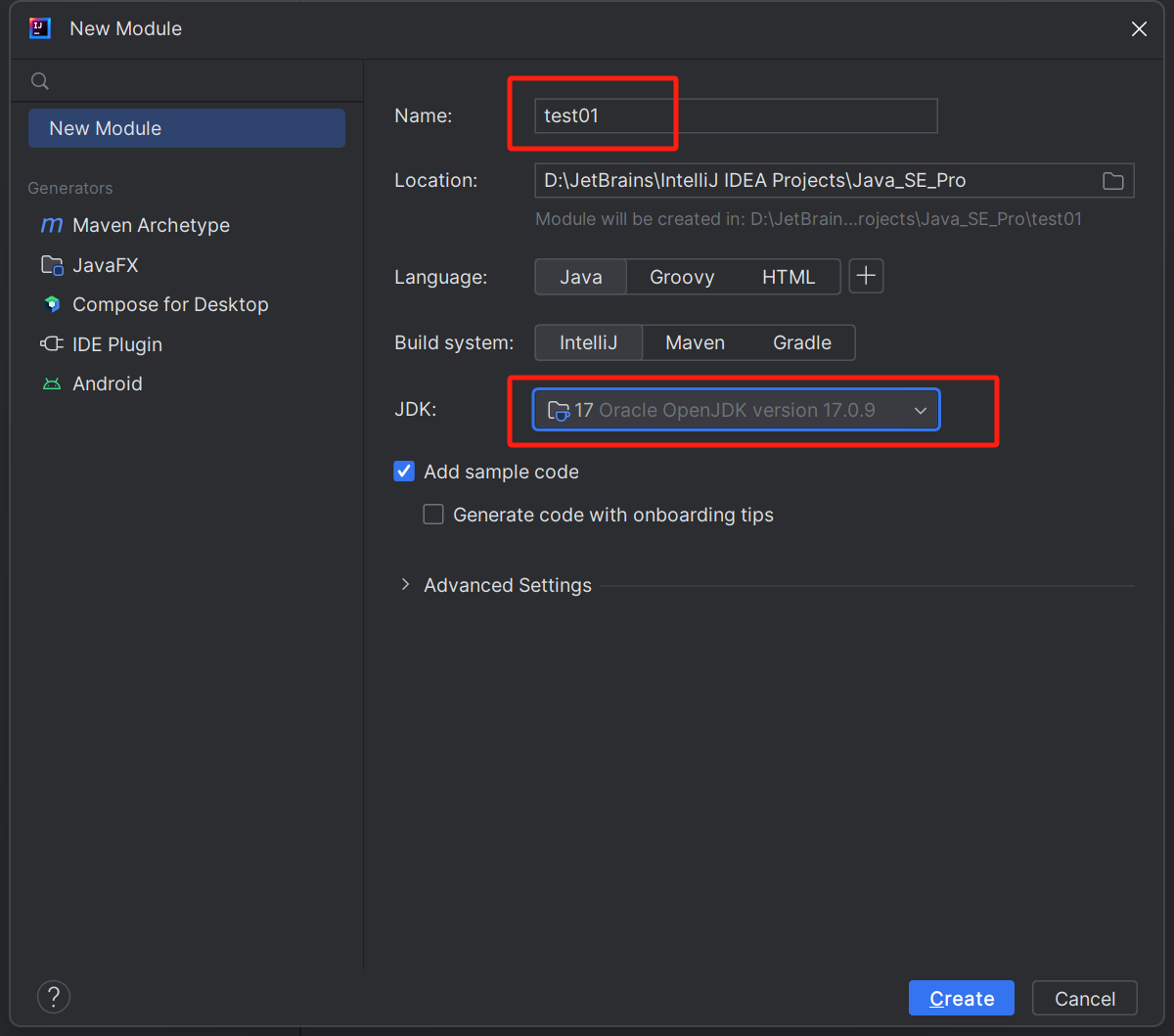Click the 'Name:' label
Screen dimensions: 1174x1036
(424, 115)
